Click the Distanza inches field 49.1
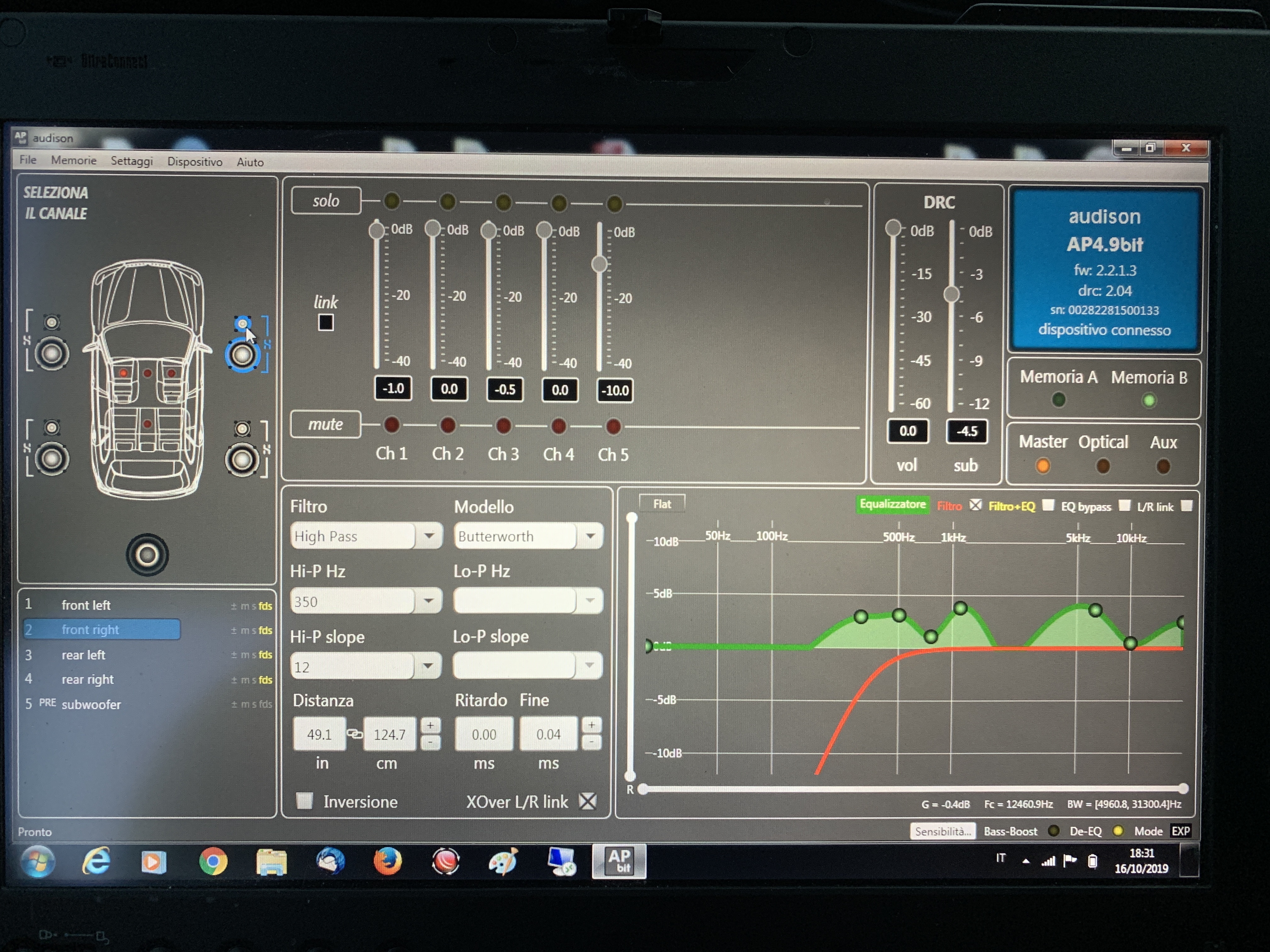The image size is (1270, 952). (319, 734)
